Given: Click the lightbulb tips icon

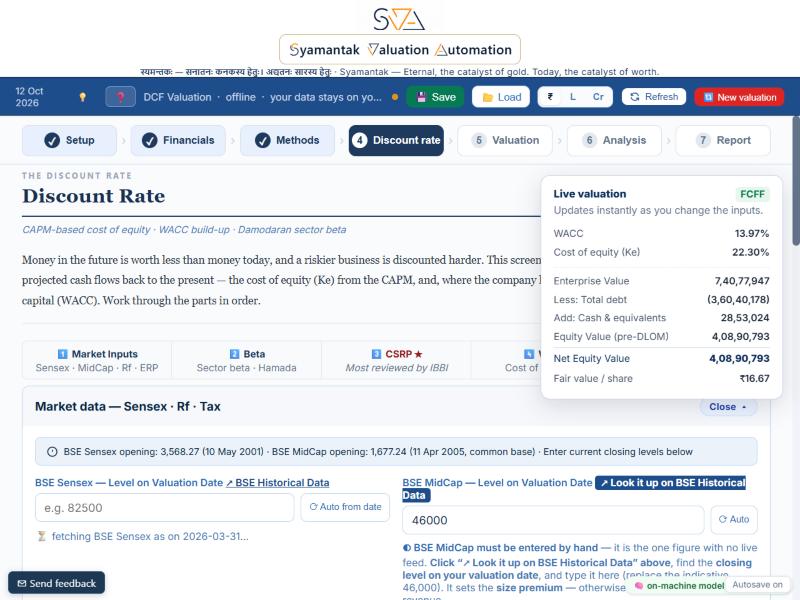Looking at the screenshot, I should click(82, 97).
